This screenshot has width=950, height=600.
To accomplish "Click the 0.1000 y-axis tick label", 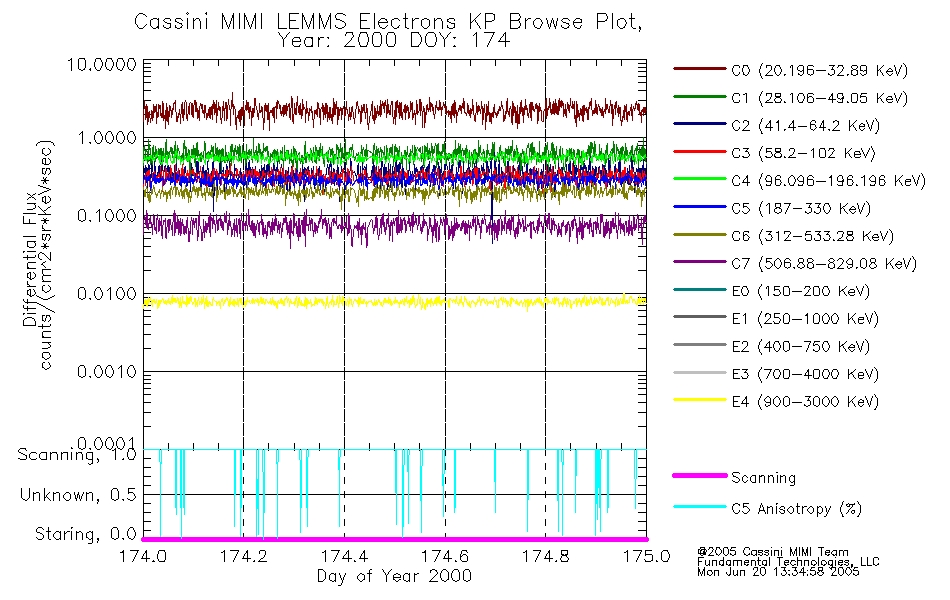I will pos(107,216).
